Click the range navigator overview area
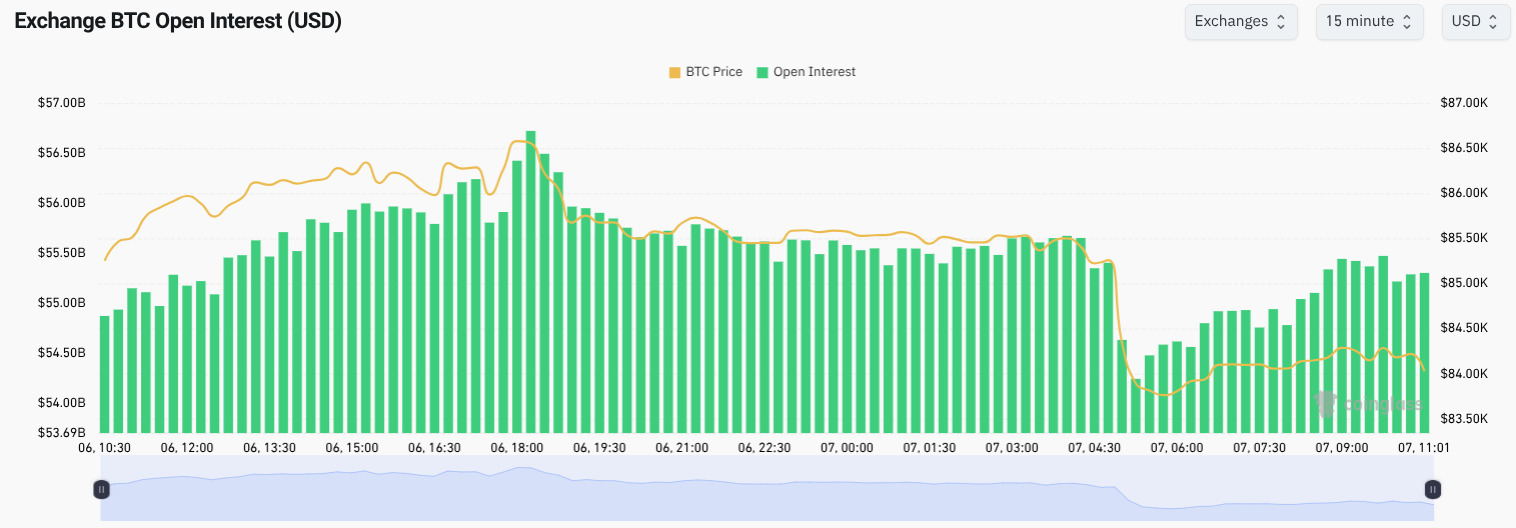This screenshot has width=1516, height=528. [767, 489]
